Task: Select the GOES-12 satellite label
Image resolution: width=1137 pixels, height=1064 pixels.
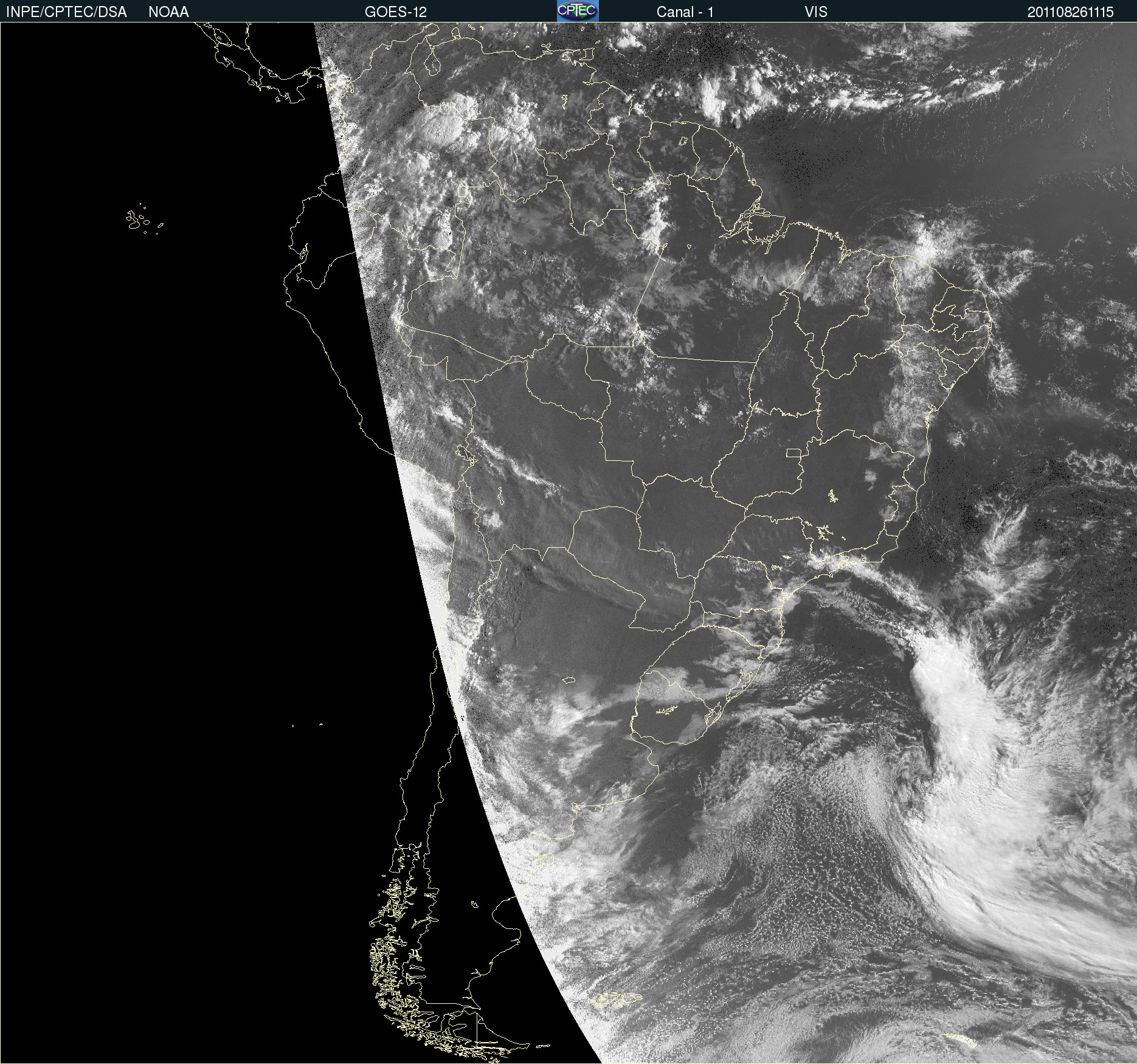Action: tap(396, 12)
